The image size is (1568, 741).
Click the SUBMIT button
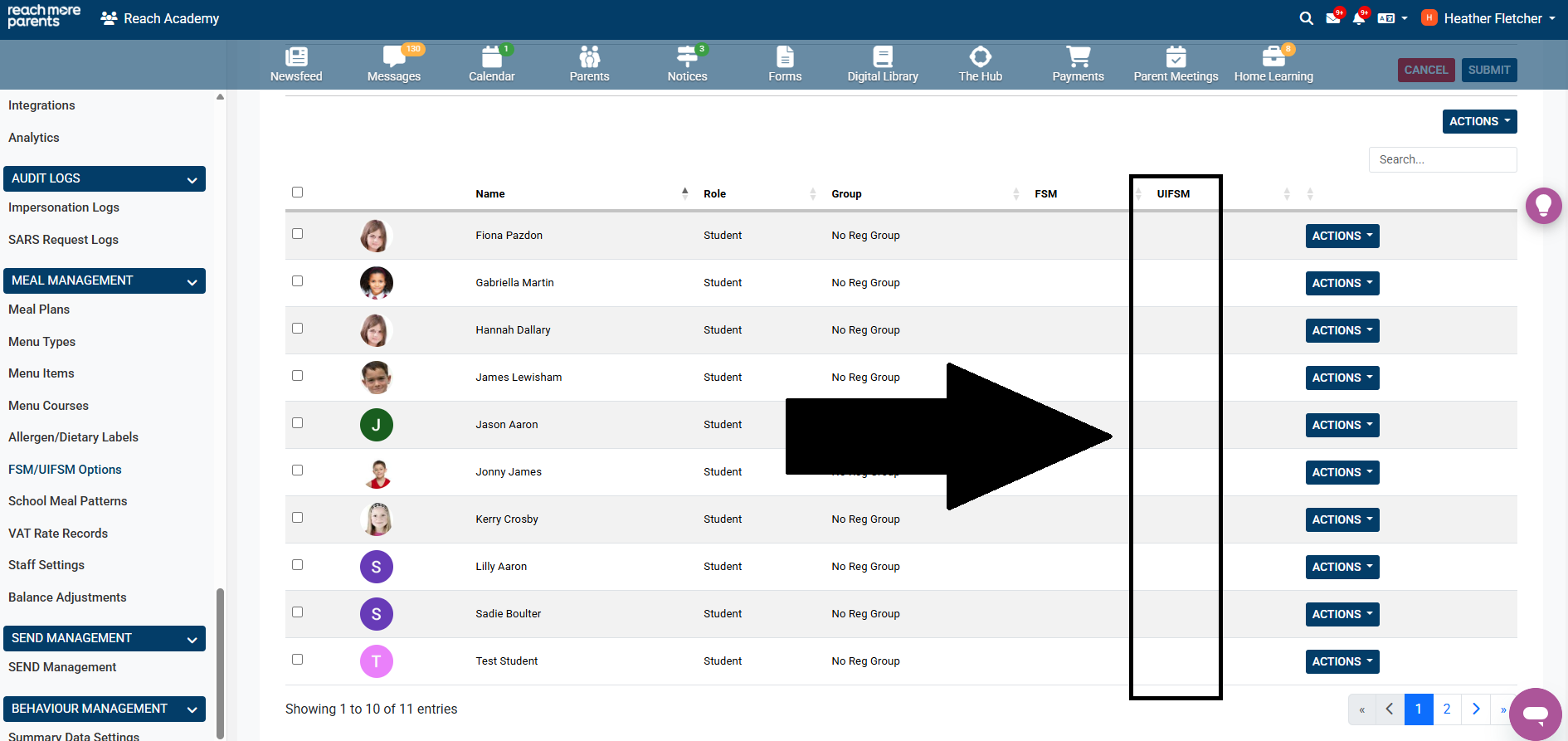(x=1488, y=70)
